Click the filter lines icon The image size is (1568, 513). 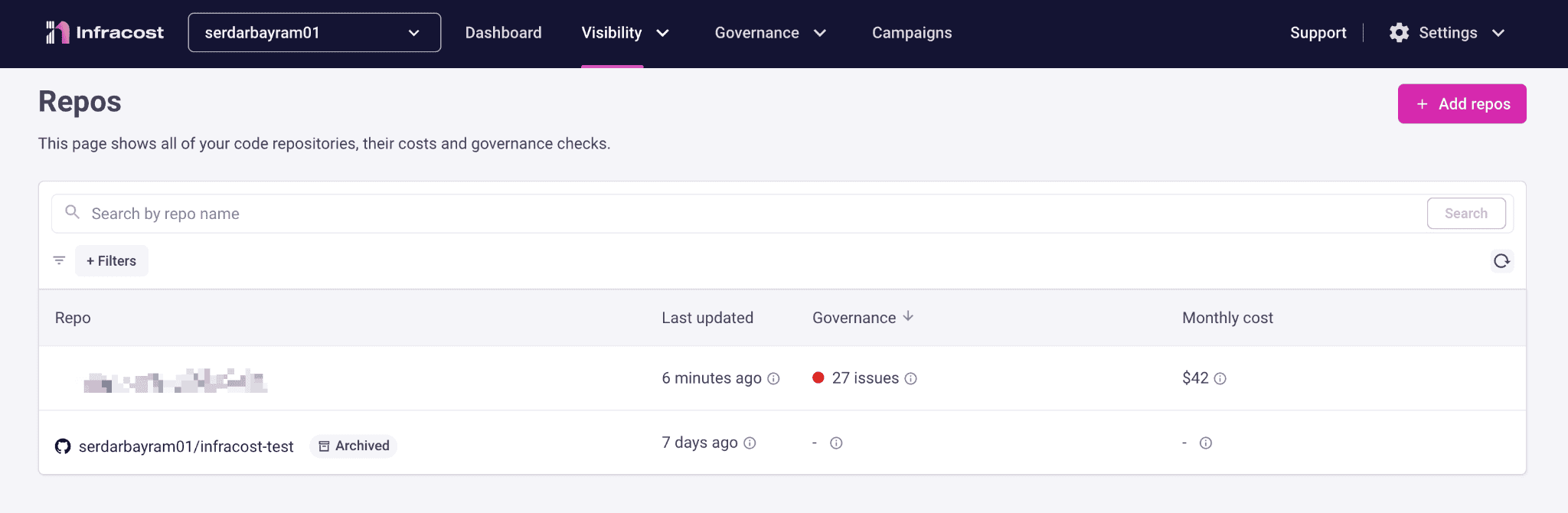coord(59,260)
